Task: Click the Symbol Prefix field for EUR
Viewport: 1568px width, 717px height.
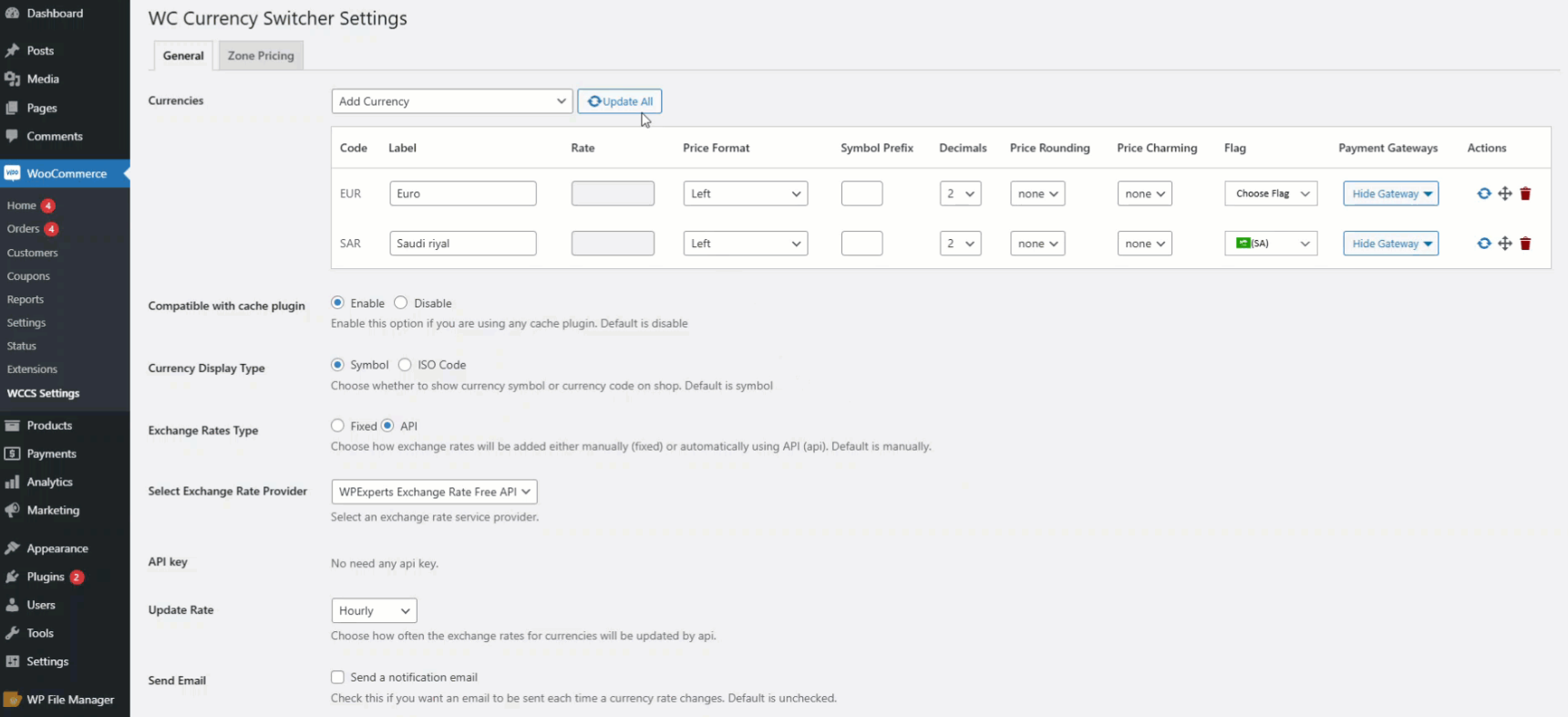Action: (x=861, y=193)
